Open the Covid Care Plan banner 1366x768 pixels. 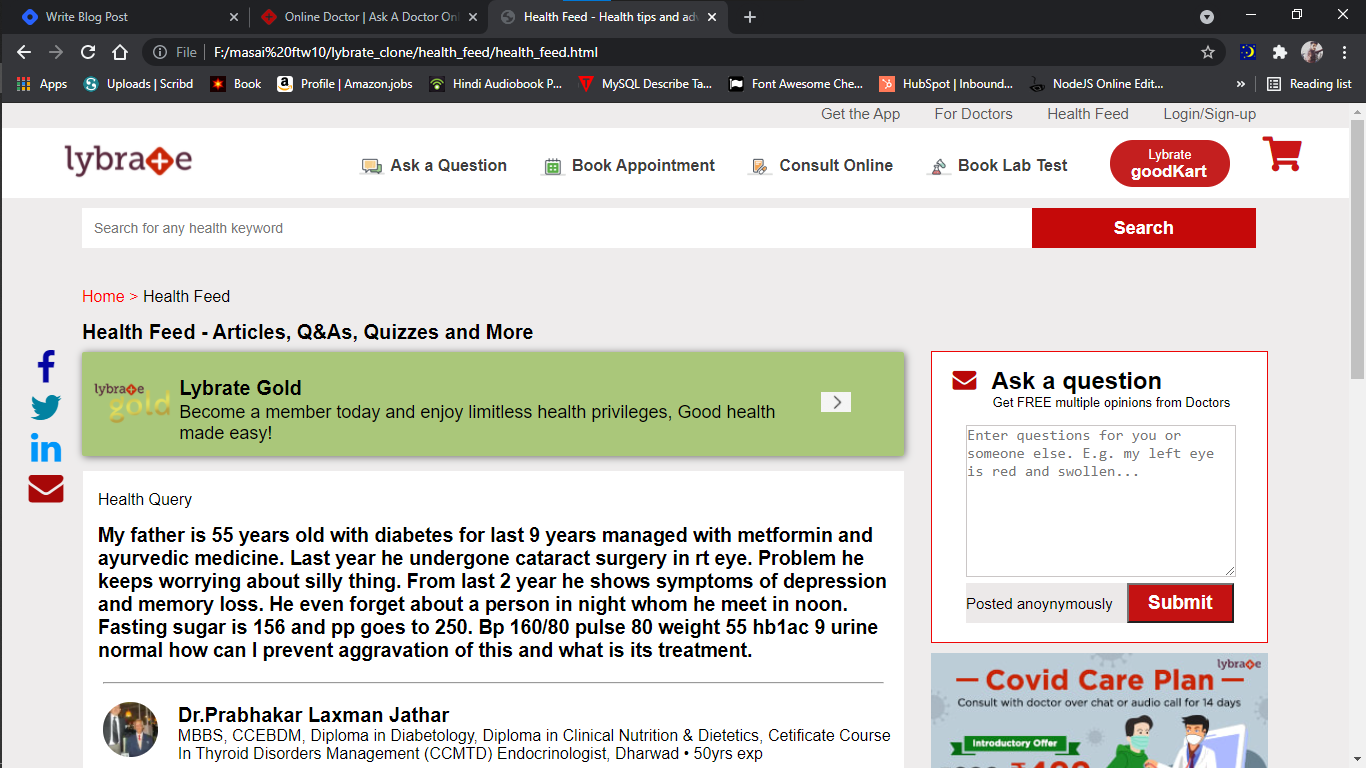pyautogui.click(x=1099, y=710)
